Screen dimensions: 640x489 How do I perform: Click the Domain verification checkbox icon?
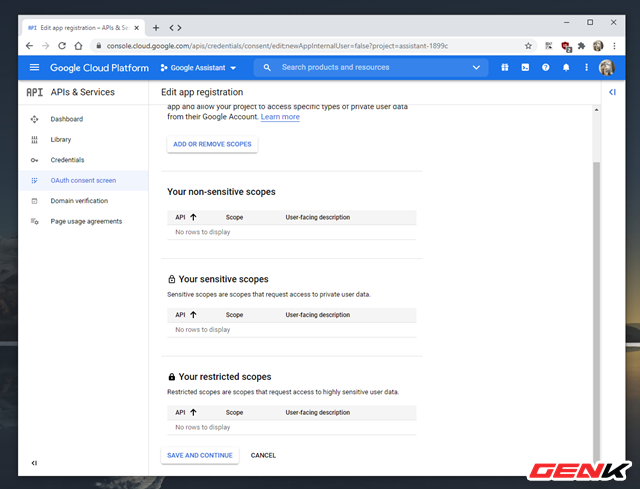click(x=34, y=201)
